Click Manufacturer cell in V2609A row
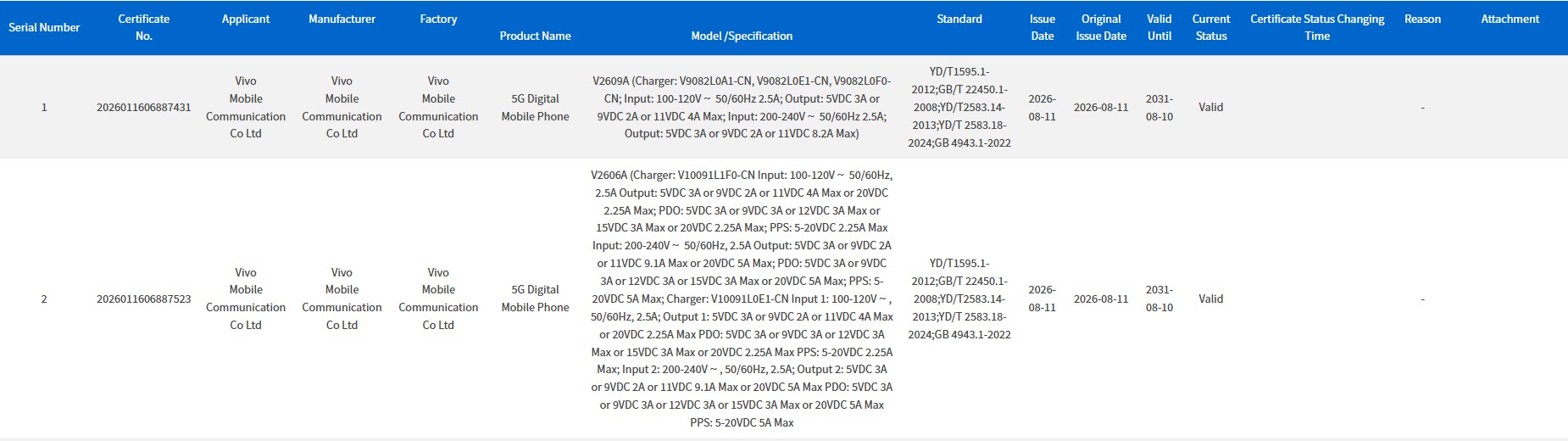This screenshot has height=441, width=1568. click(x=342, y=107)
